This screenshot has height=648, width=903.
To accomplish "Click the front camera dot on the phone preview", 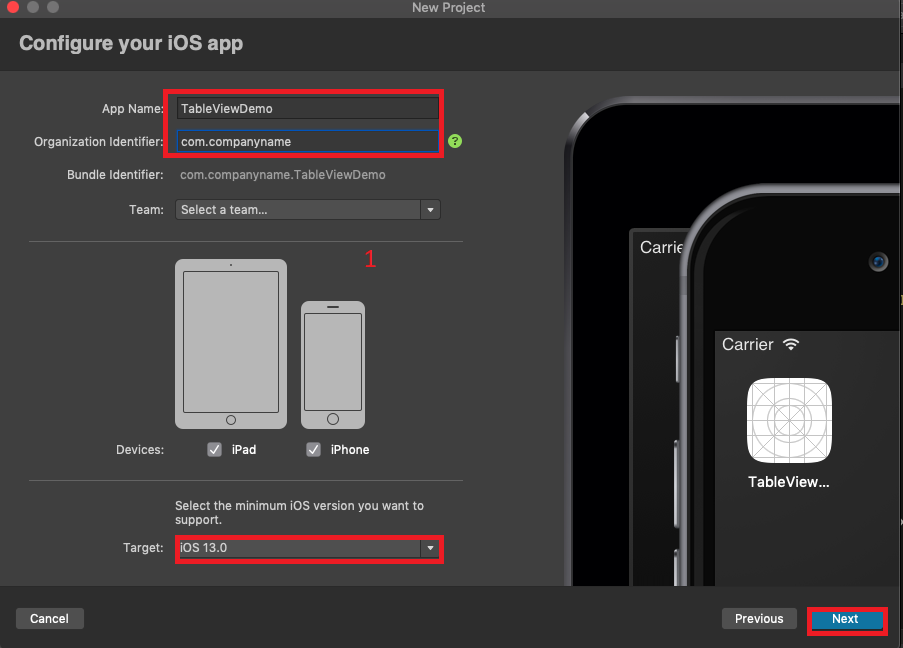I will pyautogui.click(x=878, y=262).
